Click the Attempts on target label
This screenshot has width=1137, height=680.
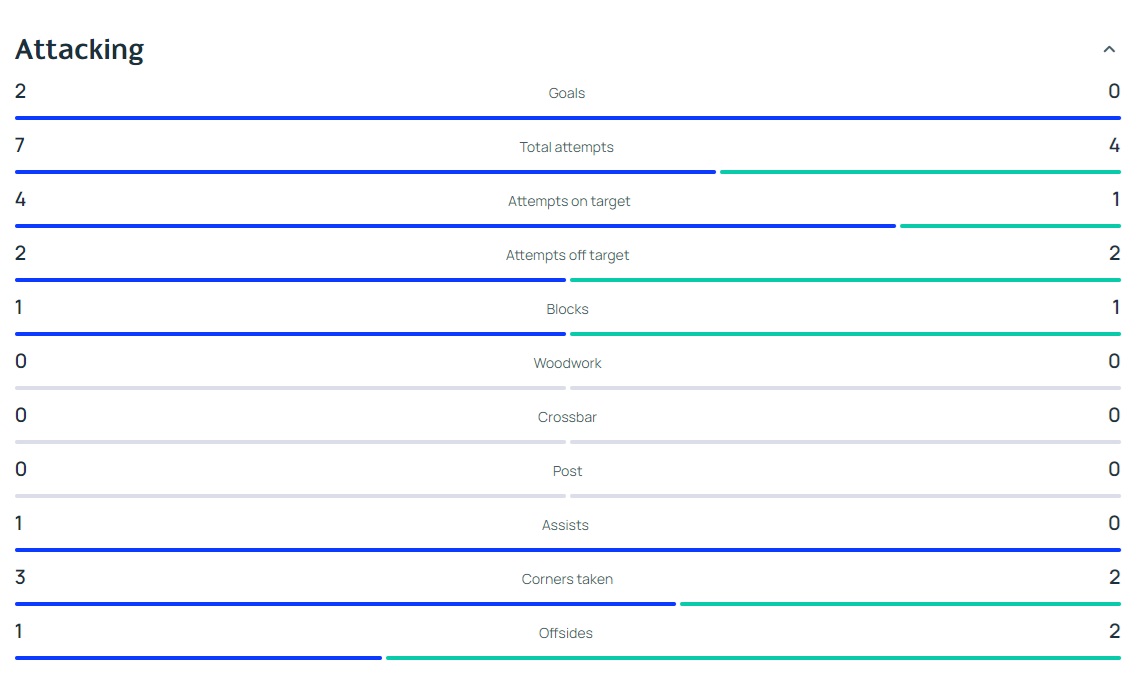(568, 201)
